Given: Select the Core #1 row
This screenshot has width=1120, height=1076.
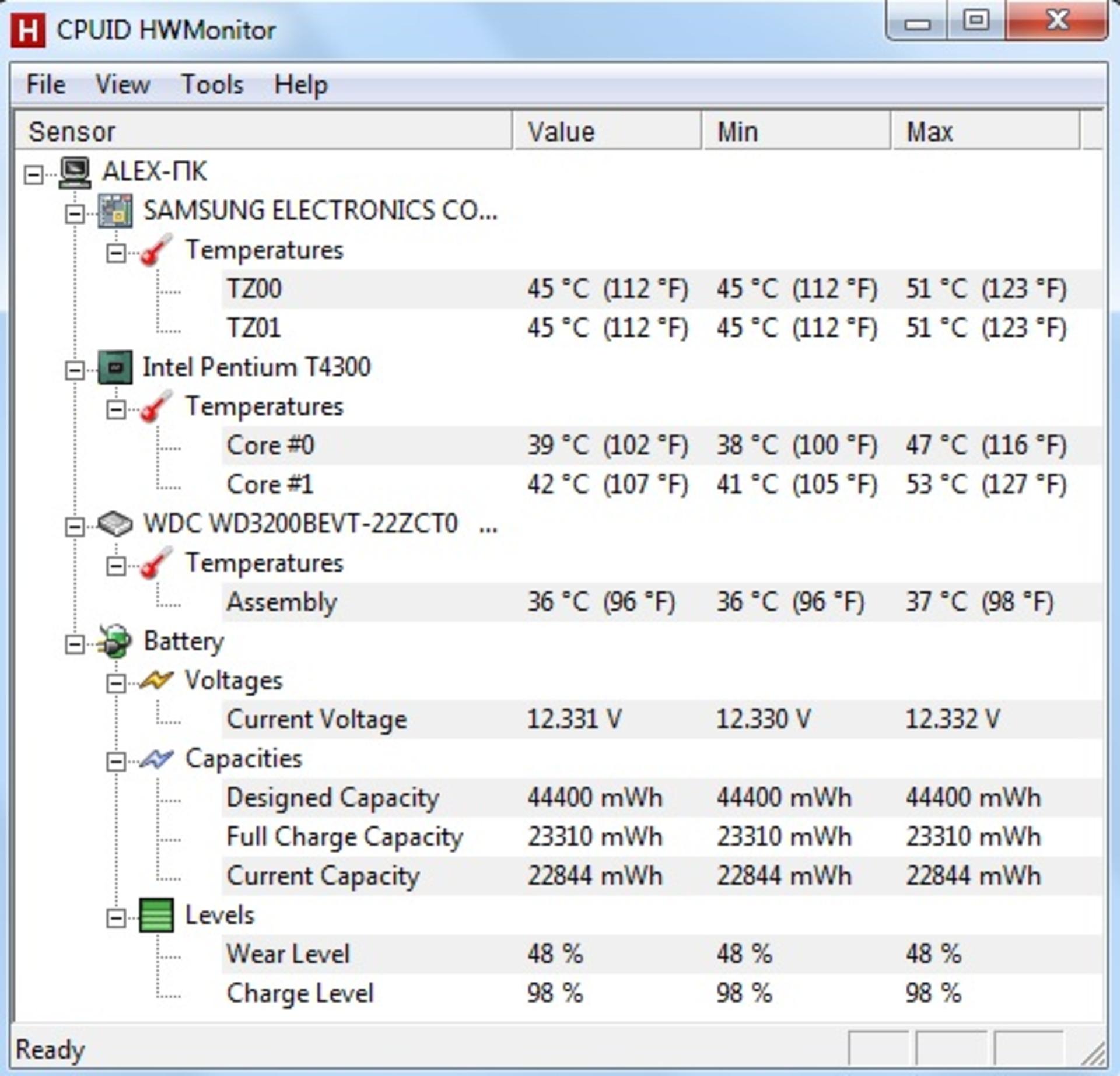Looking at the screenshot, I should [661, 485].
